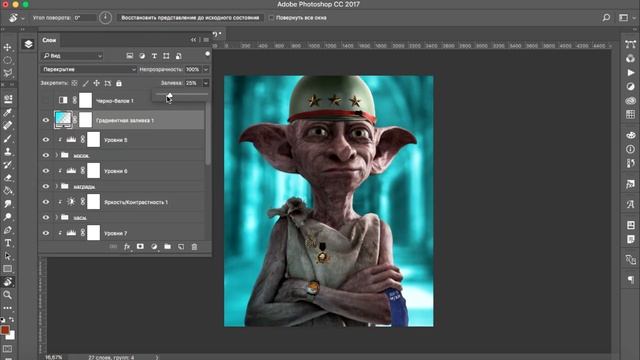
Task: Create a new adjustment layer
Action: click(154, 247)
